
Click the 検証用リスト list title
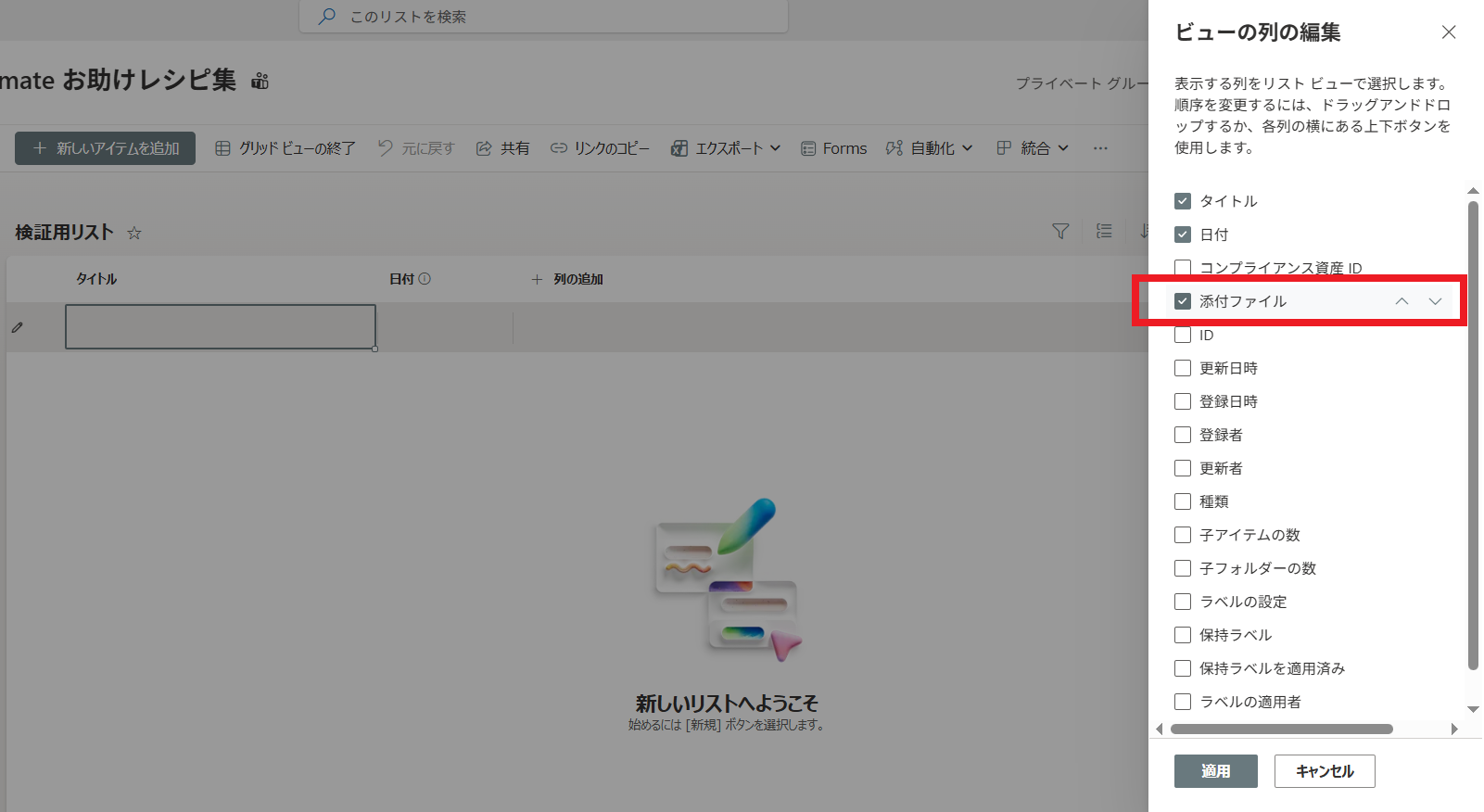pyautogui.click(x=64, y=233)
